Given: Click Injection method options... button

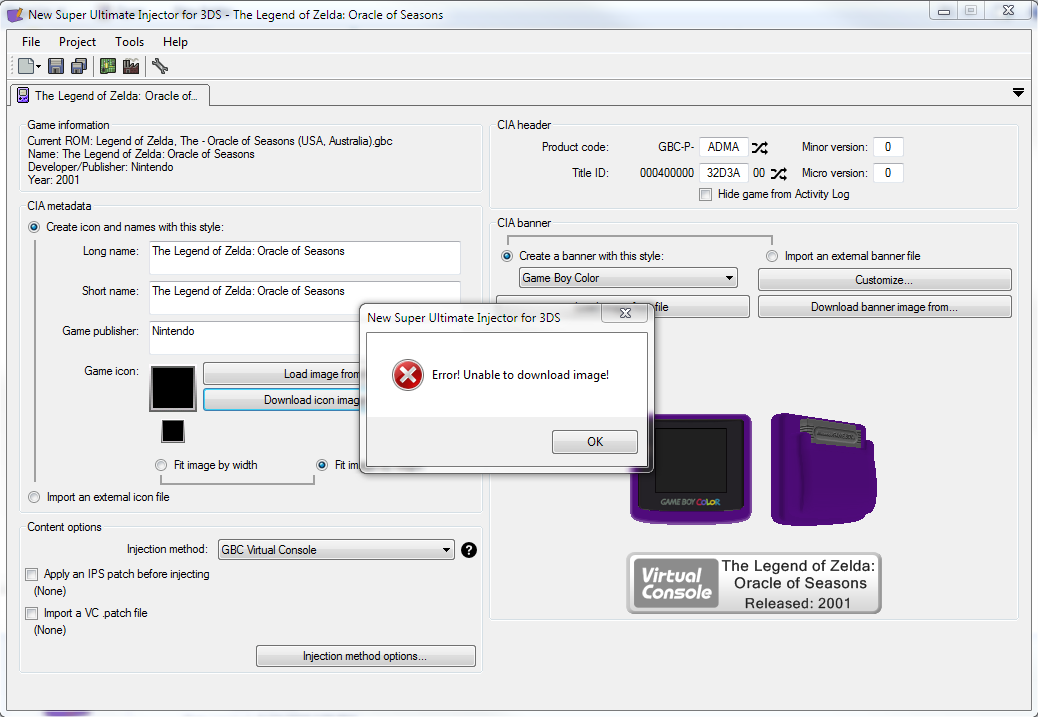Looking at the screenshot, I should 365,656.
